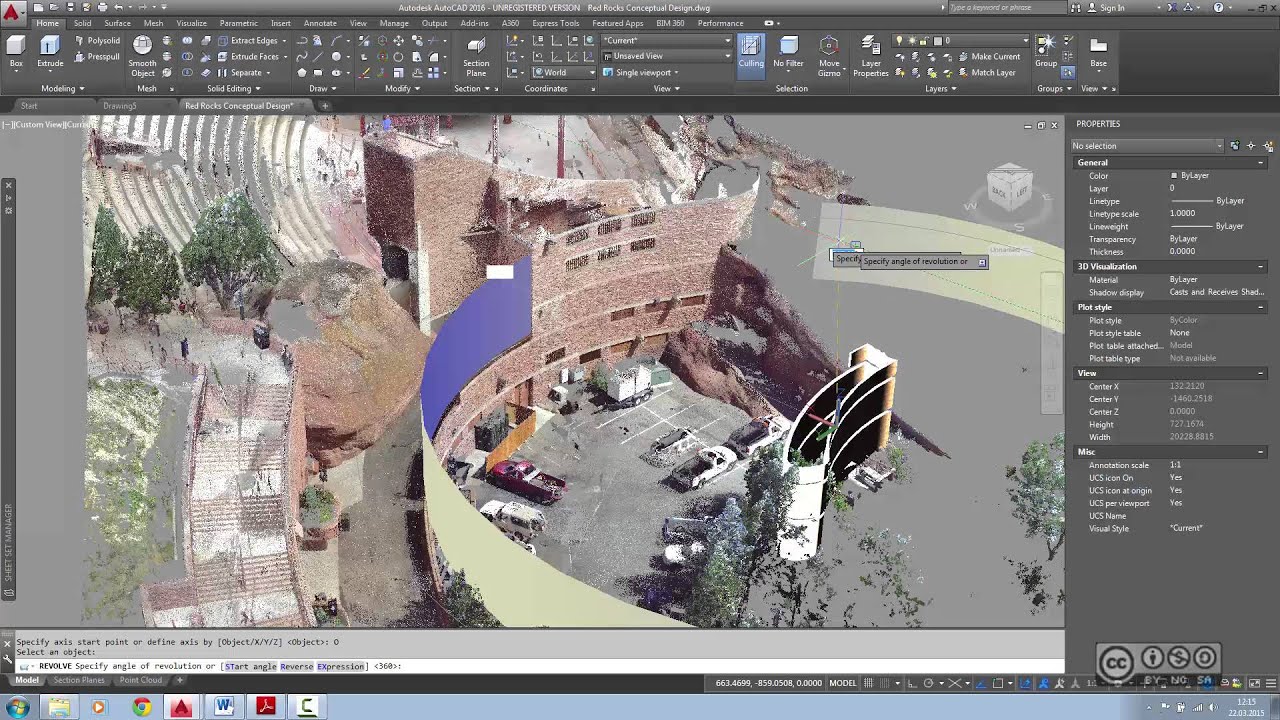Select the Box solid tool

click(16, 52)
